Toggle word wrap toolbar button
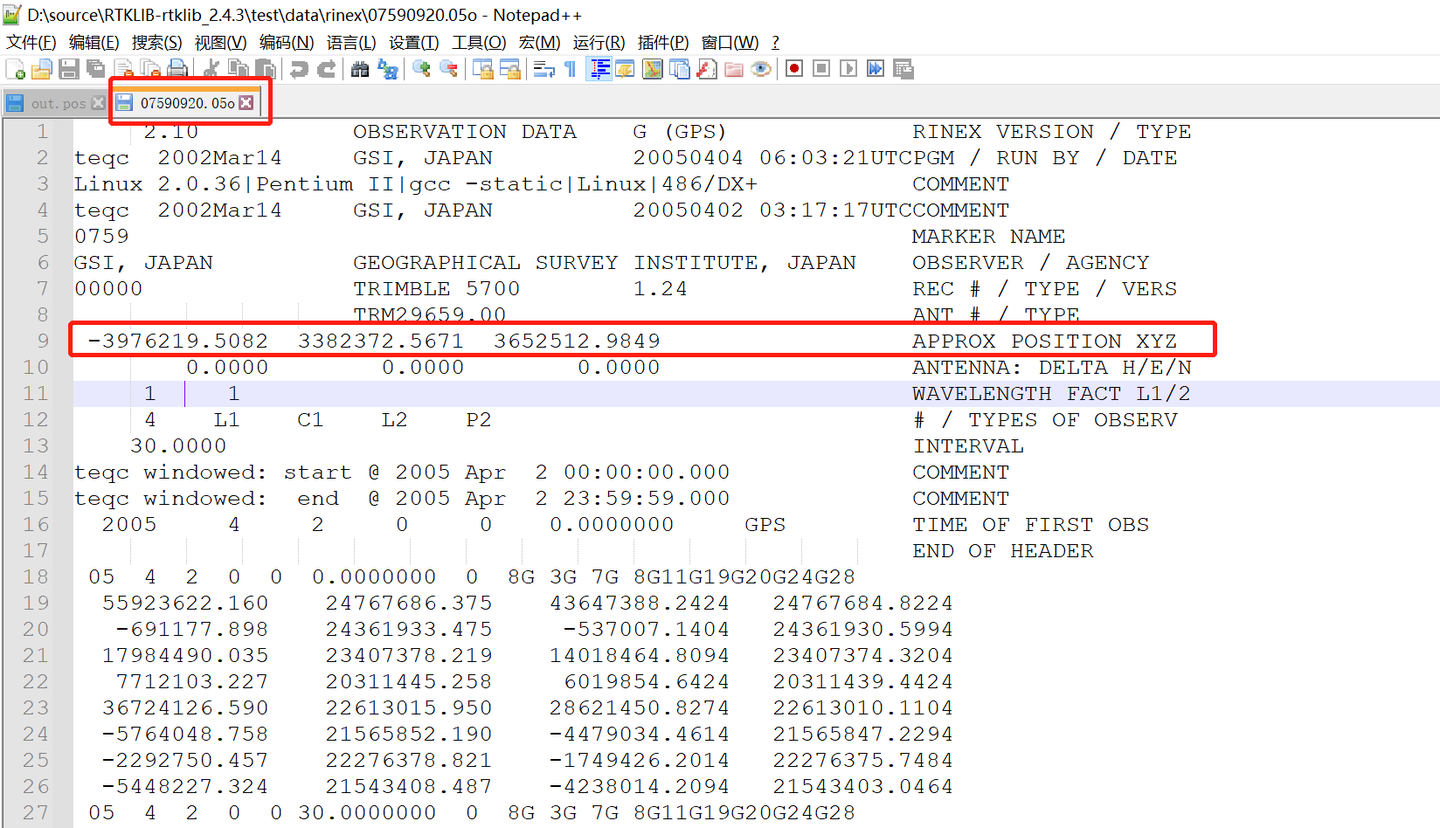This screenshot has height=828, width=1440. pos(544,69)
